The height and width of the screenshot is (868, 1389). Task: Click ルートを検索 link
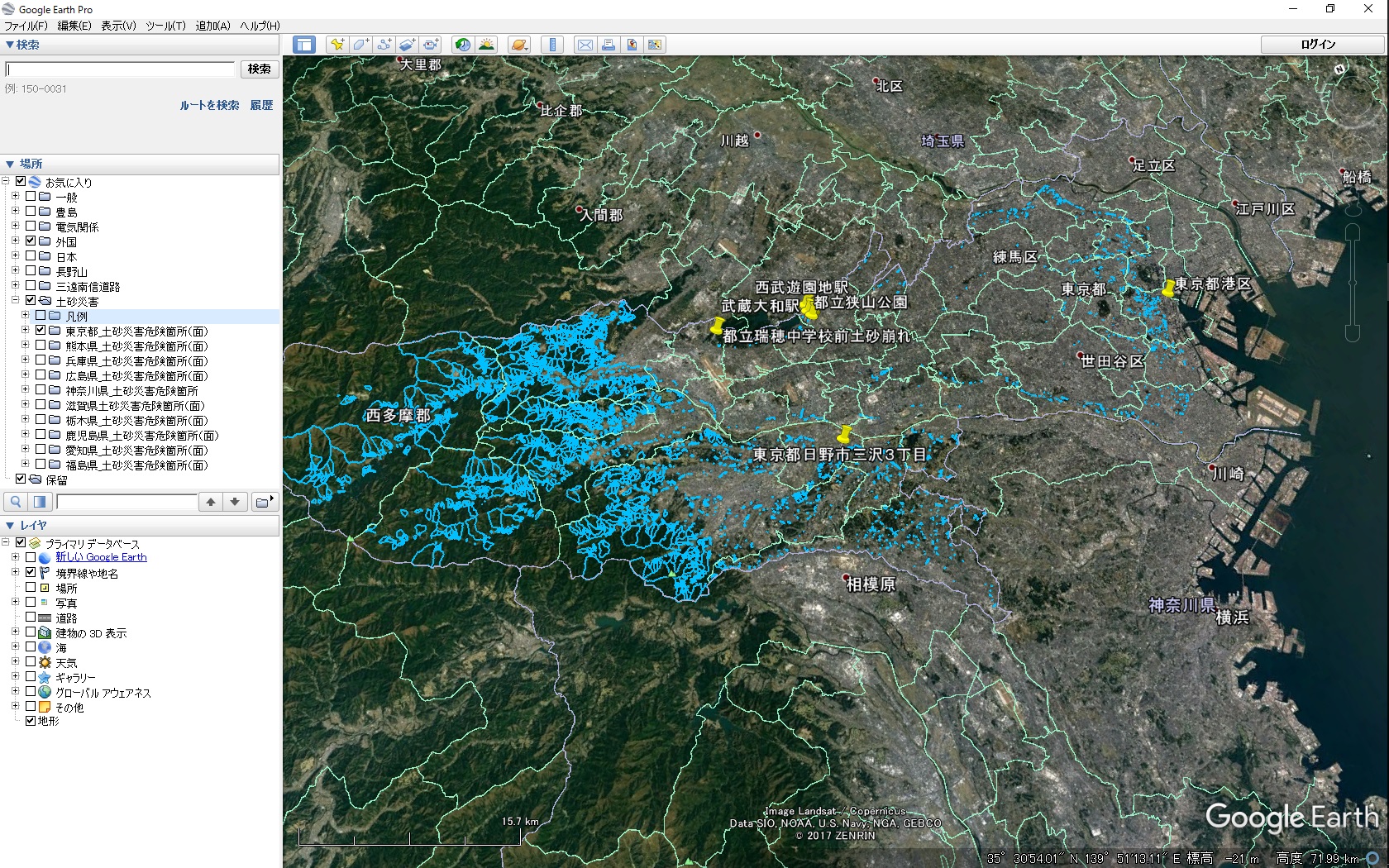coord(209,105)
